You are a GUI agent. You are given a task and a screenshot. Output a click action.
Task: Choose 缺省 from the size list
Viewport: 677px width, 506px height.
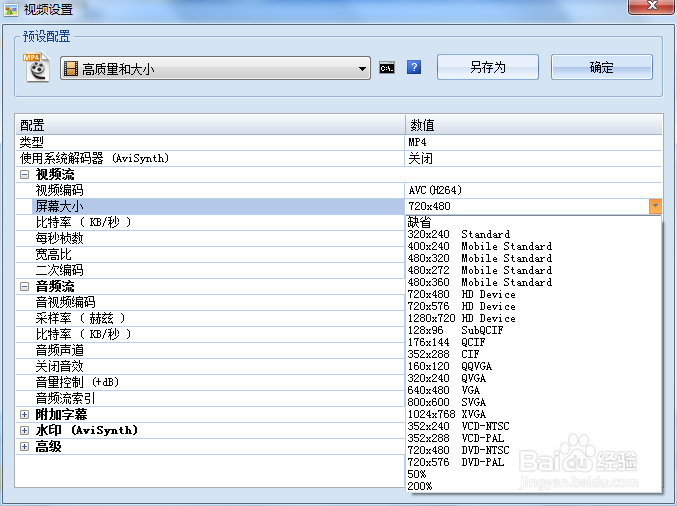tap(533, 222)
